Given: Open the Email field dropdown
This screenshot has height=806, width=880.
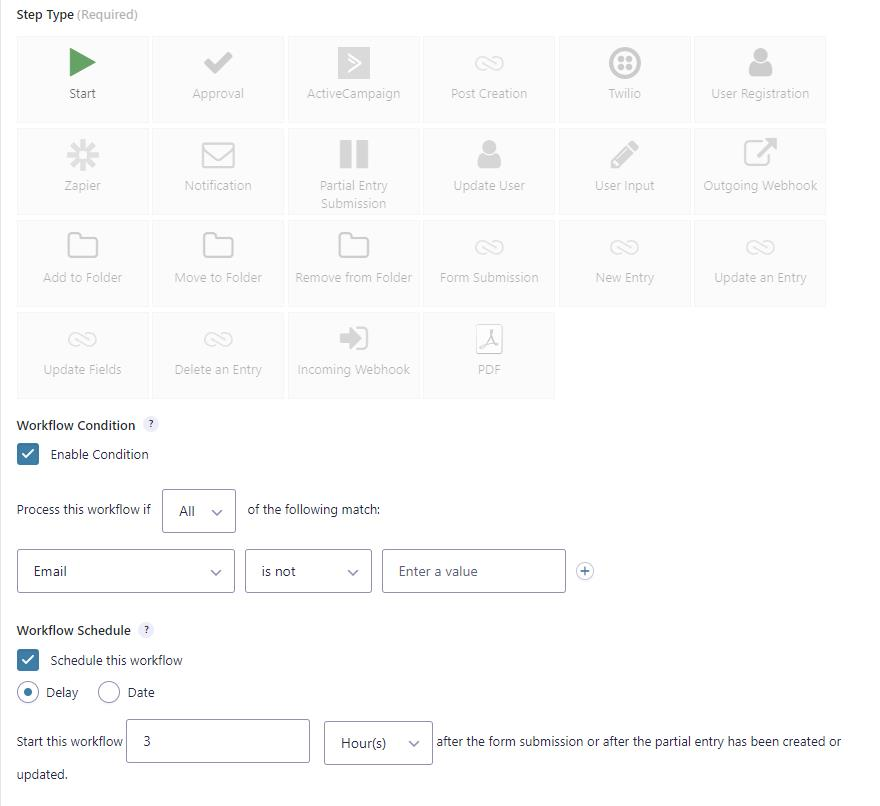Looking at the screenshot, I should (x=126, y=571).
